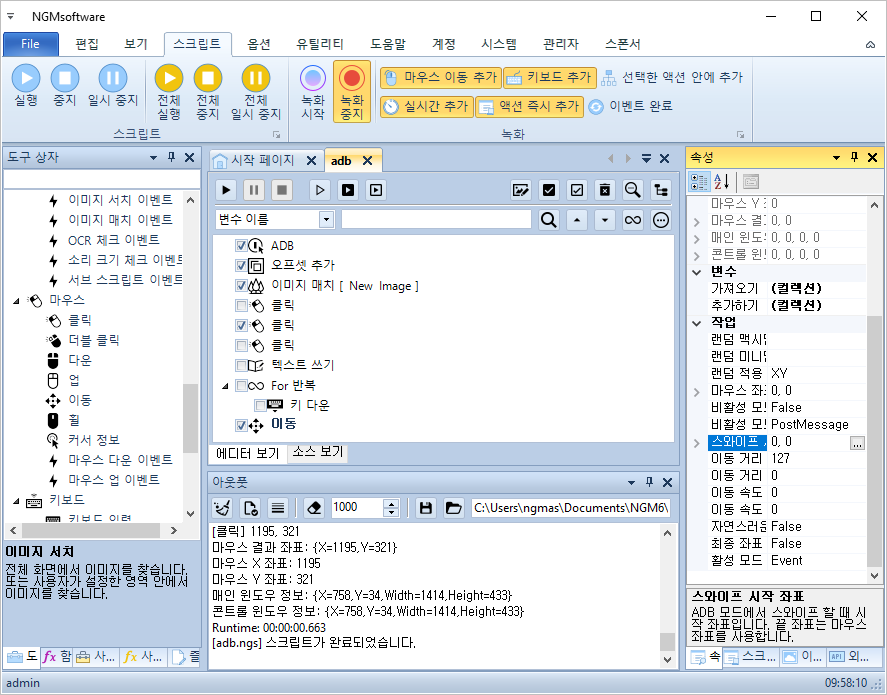Expand the 스와이프 property row
Viewport: 887px width, 695px height.
point(697,442)
